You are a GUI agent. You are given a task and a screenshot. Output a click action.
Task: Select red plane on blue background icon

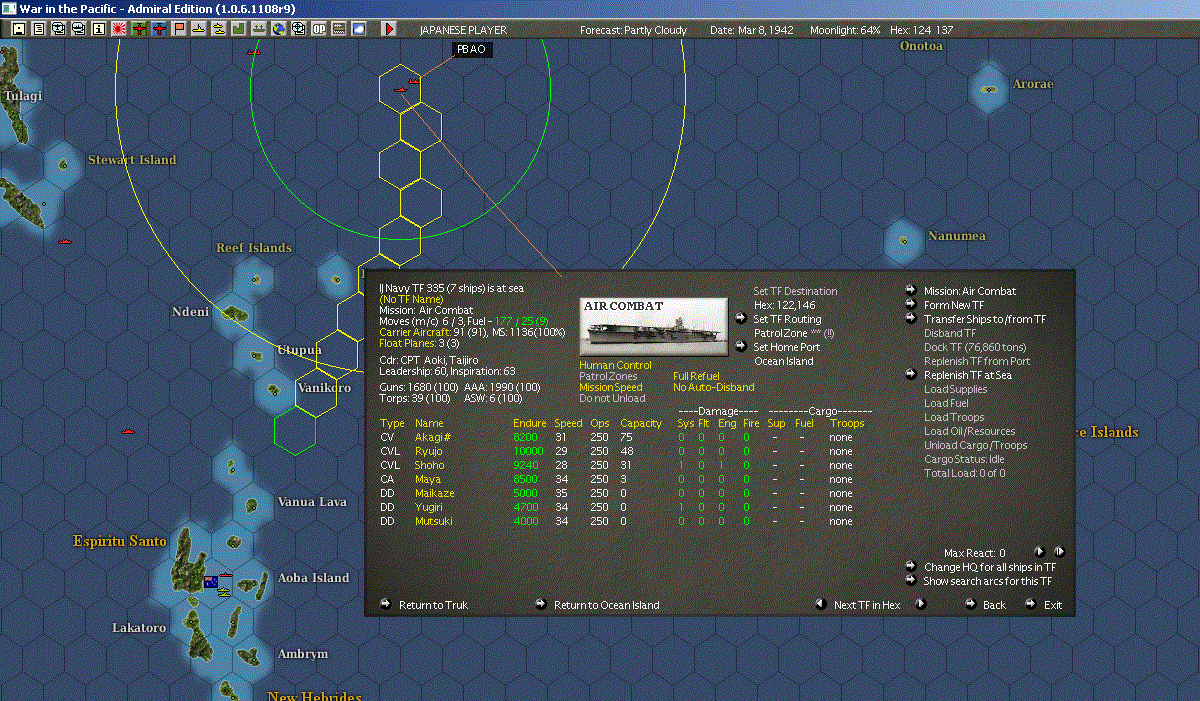[159, 29]
